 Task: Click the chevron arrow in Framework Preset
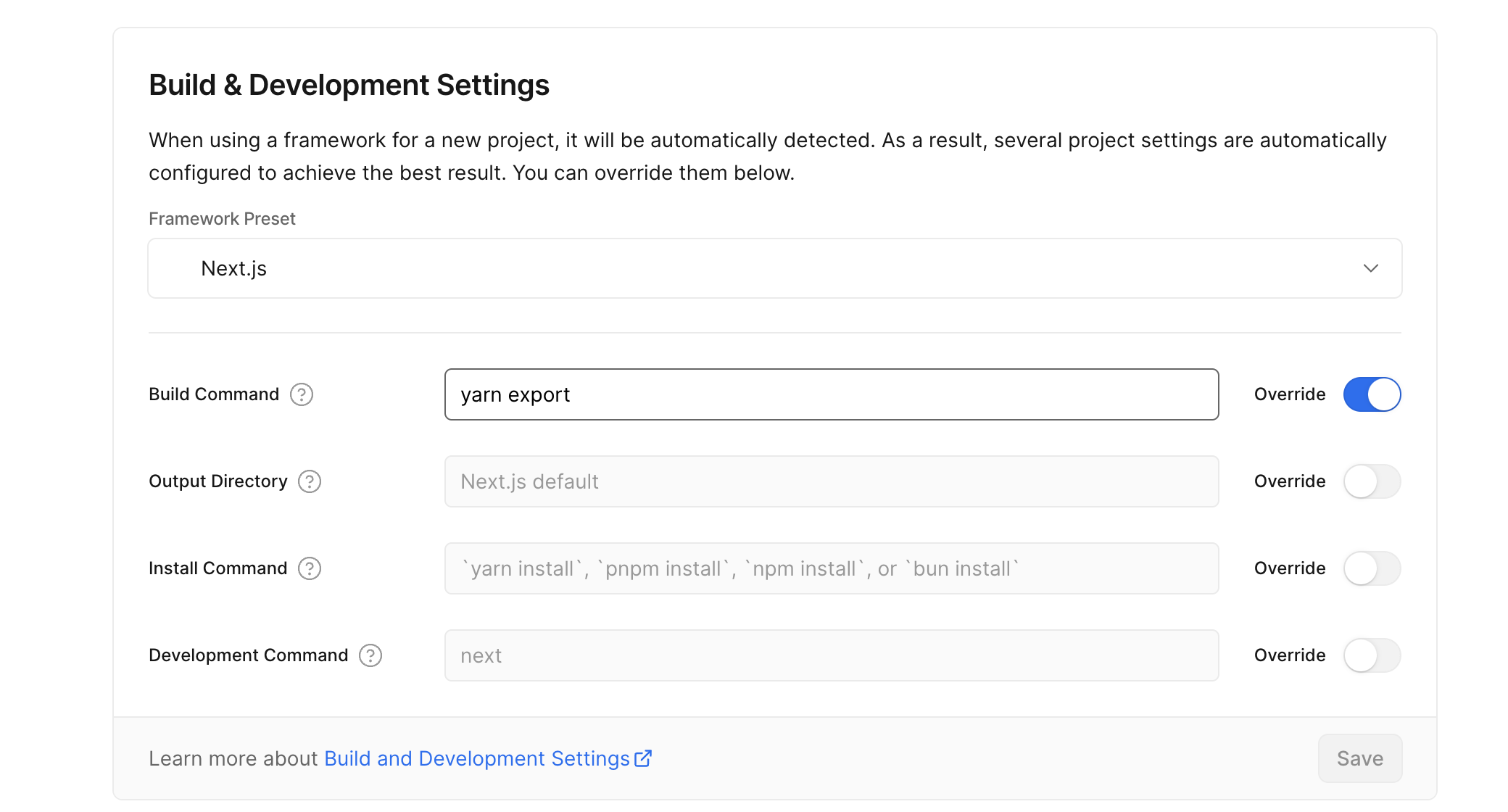point(1370,268)
